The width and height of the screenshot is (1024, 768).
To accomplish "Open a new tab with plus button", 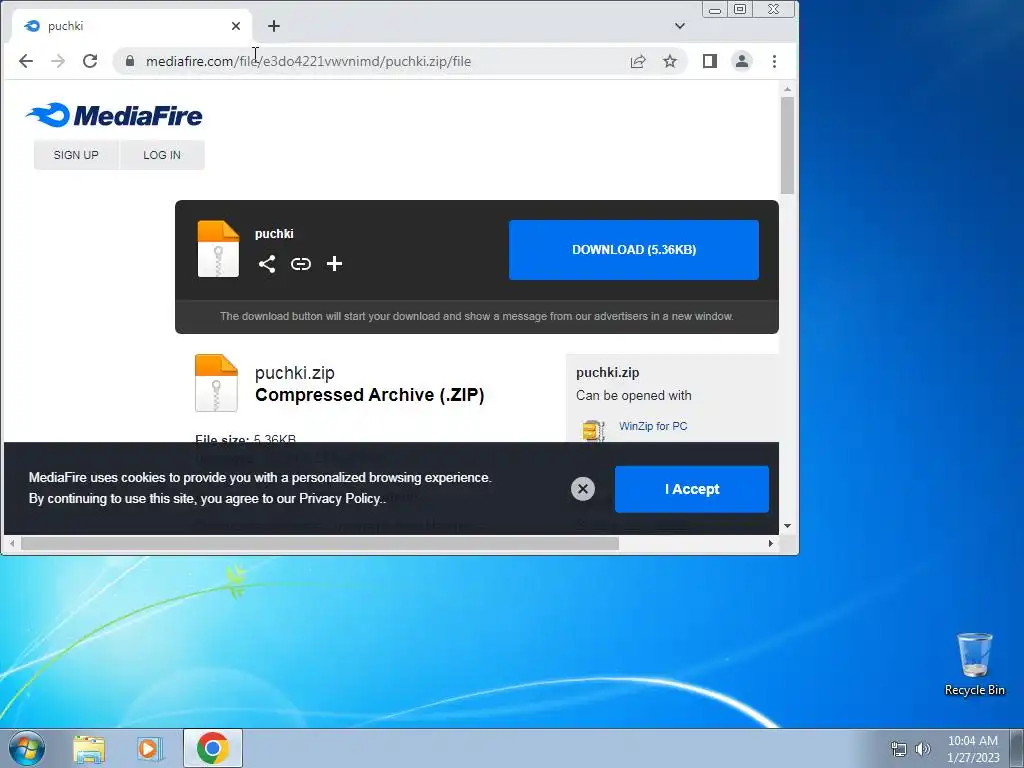I will click(x=274, y=26).
